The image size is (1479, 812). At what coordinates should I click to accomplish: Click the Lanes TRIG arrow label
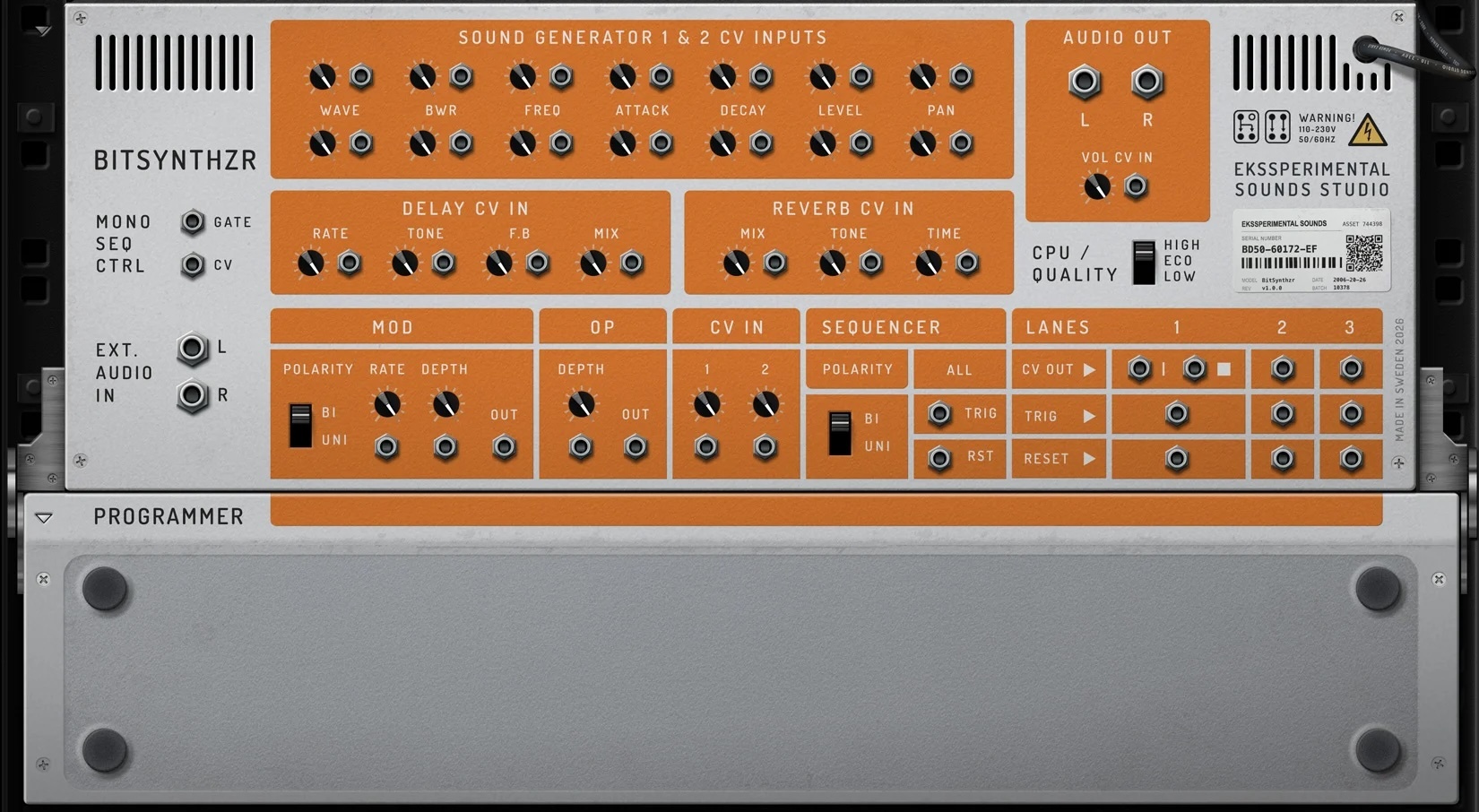[1060, 416]
